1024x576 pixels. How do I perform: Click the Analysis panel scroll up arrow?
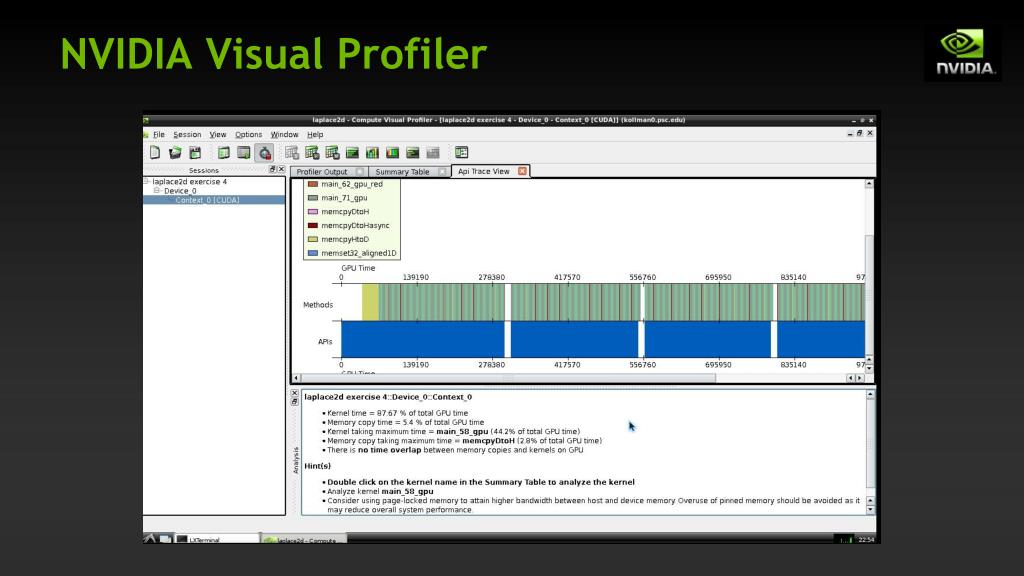tap(870, 395)
